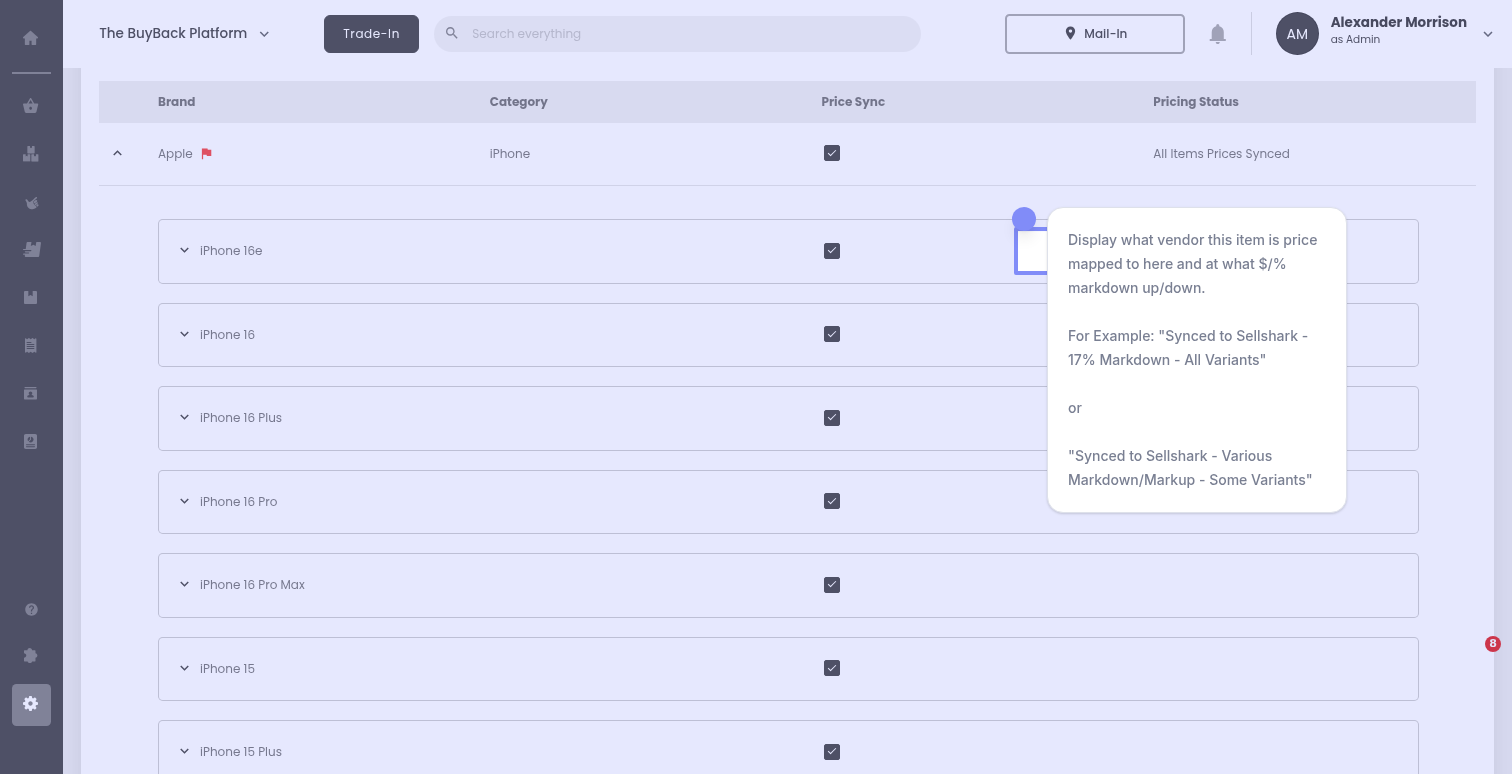Click the shopping basket sidebar icon

click(31, 107)
